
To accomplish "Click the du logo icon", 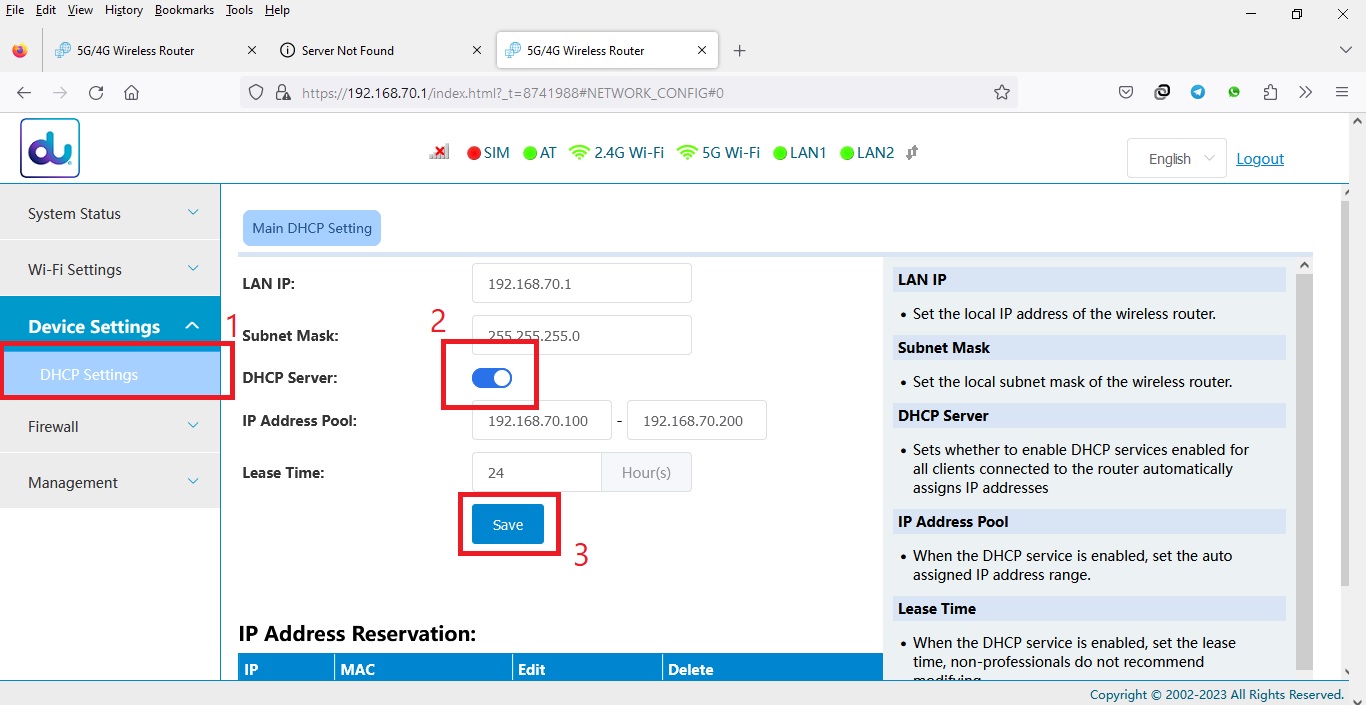I will [50, 149].
